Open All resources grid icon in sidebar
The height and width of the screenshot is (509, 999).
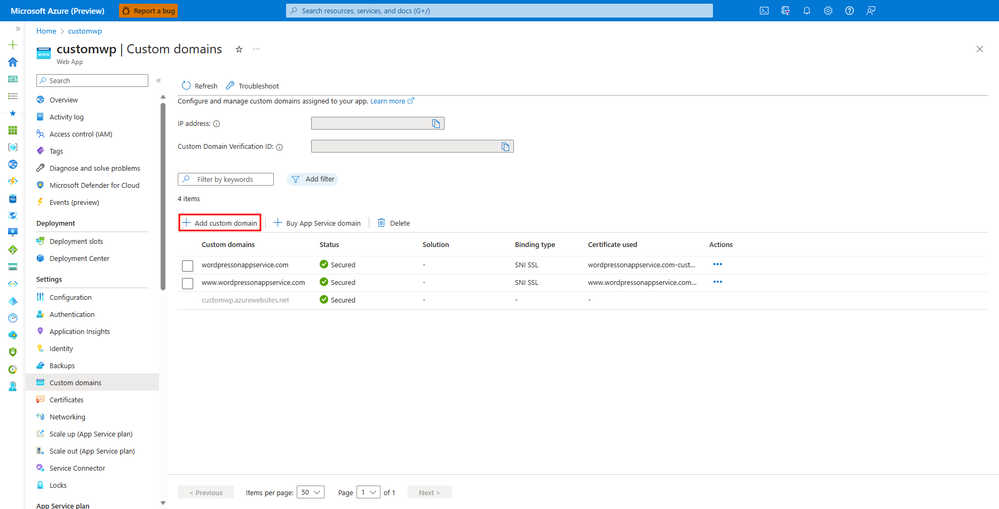[x=13, y=130]
